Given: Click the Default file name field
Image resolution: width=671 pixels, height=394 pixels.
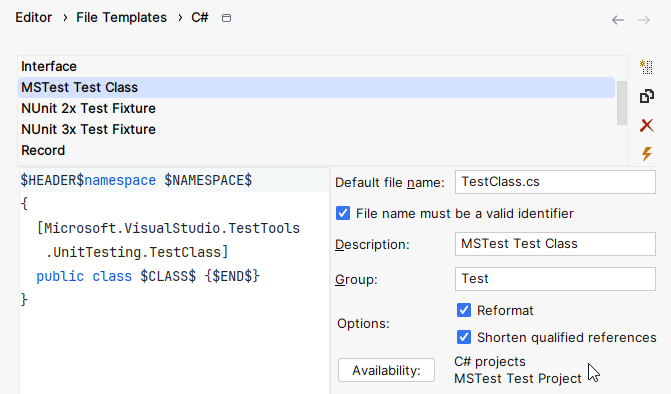Looking at the screenshot, I should (555, 182).
